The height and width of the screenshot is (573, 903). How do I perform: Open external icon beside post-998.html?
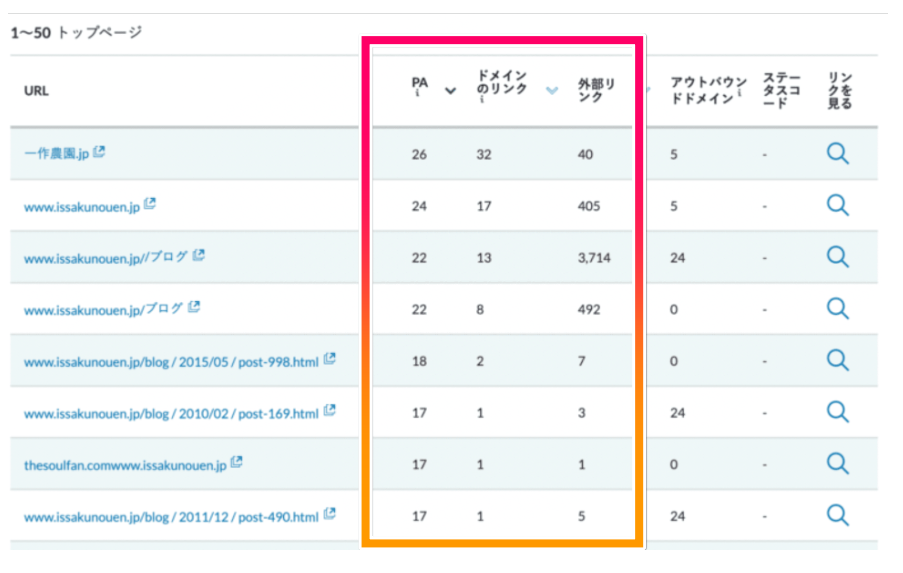[x=329, y=358]
